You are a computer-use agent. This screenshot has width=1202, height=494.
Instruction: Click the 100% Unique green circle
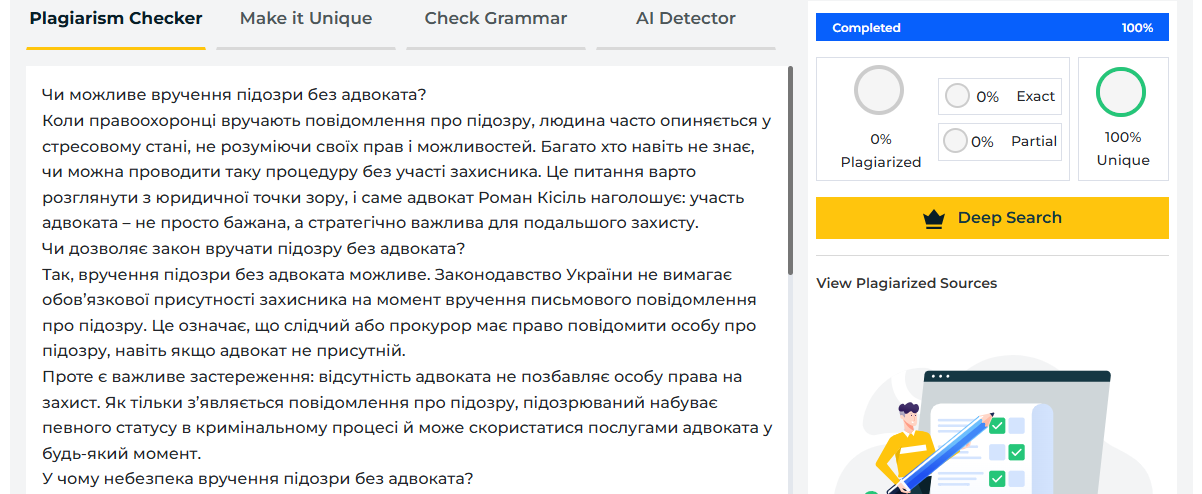(x=1122, y=91)
